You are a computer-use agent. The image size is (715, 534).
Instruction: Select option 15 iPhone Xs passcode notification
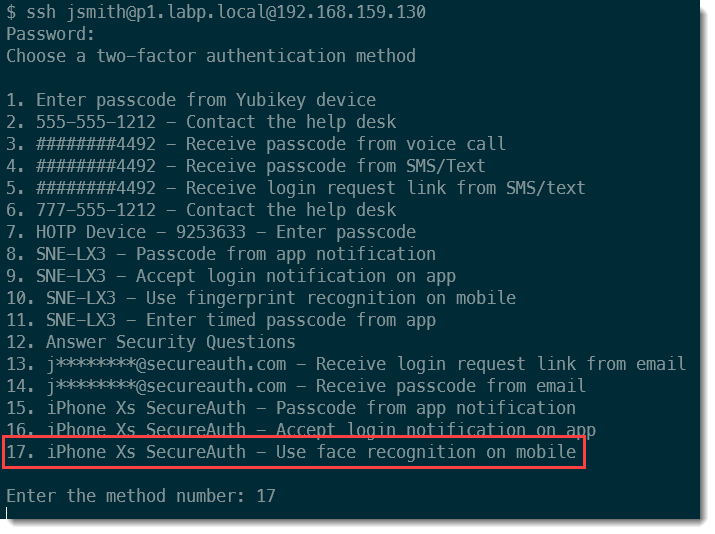coord(291,408)
